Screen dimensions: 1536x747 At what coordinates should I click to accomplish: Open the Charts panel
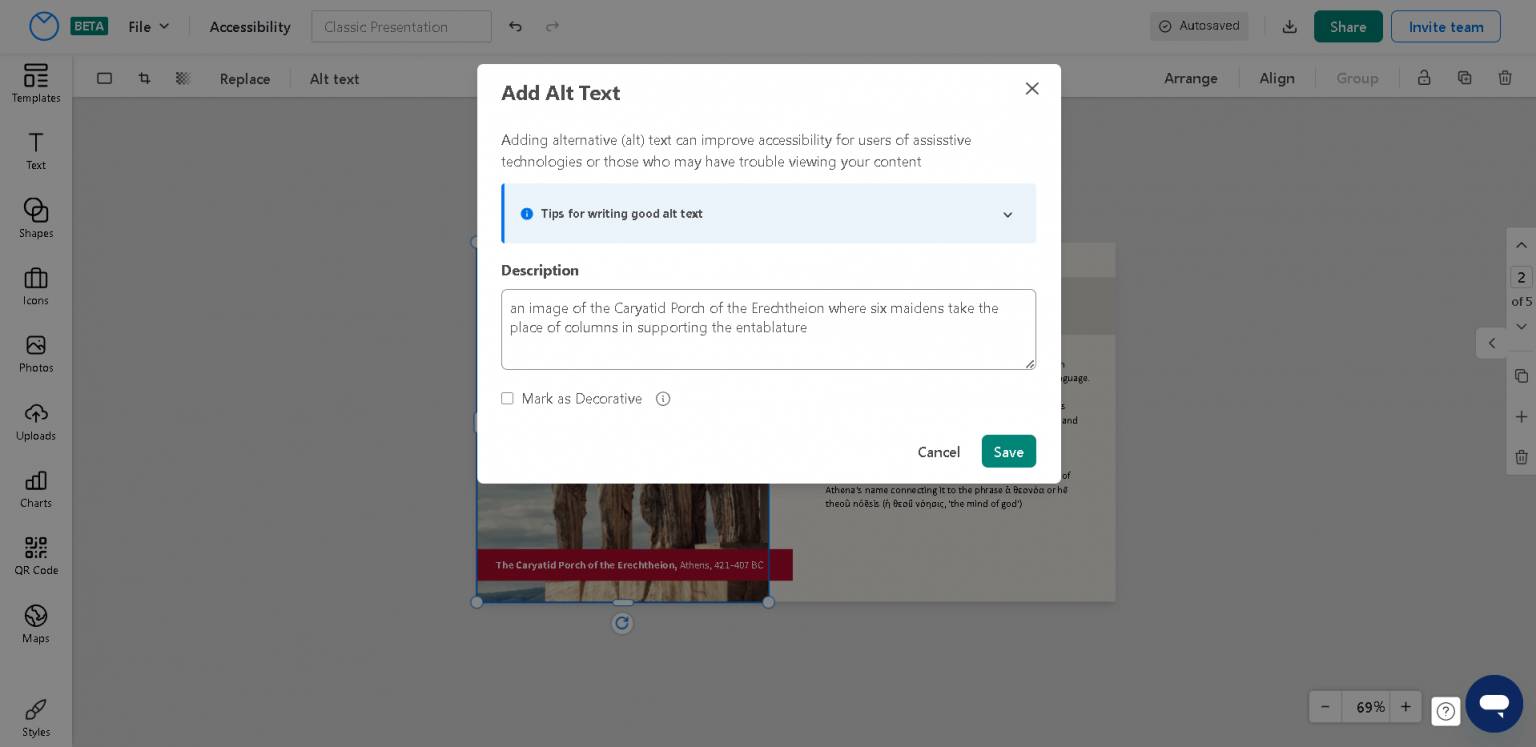pos(36,489)
